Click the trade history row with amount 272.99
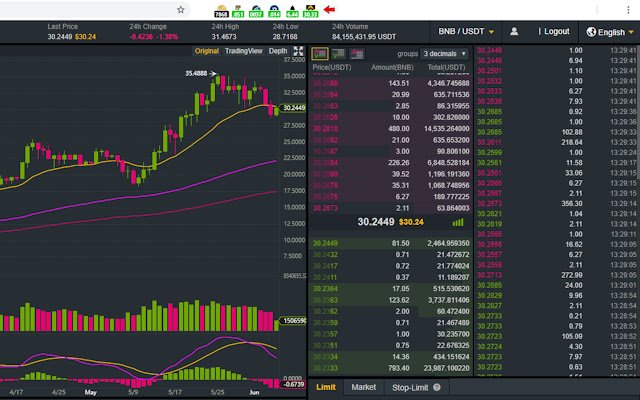This screenshot has height=400, width=640. pos(556,275)
